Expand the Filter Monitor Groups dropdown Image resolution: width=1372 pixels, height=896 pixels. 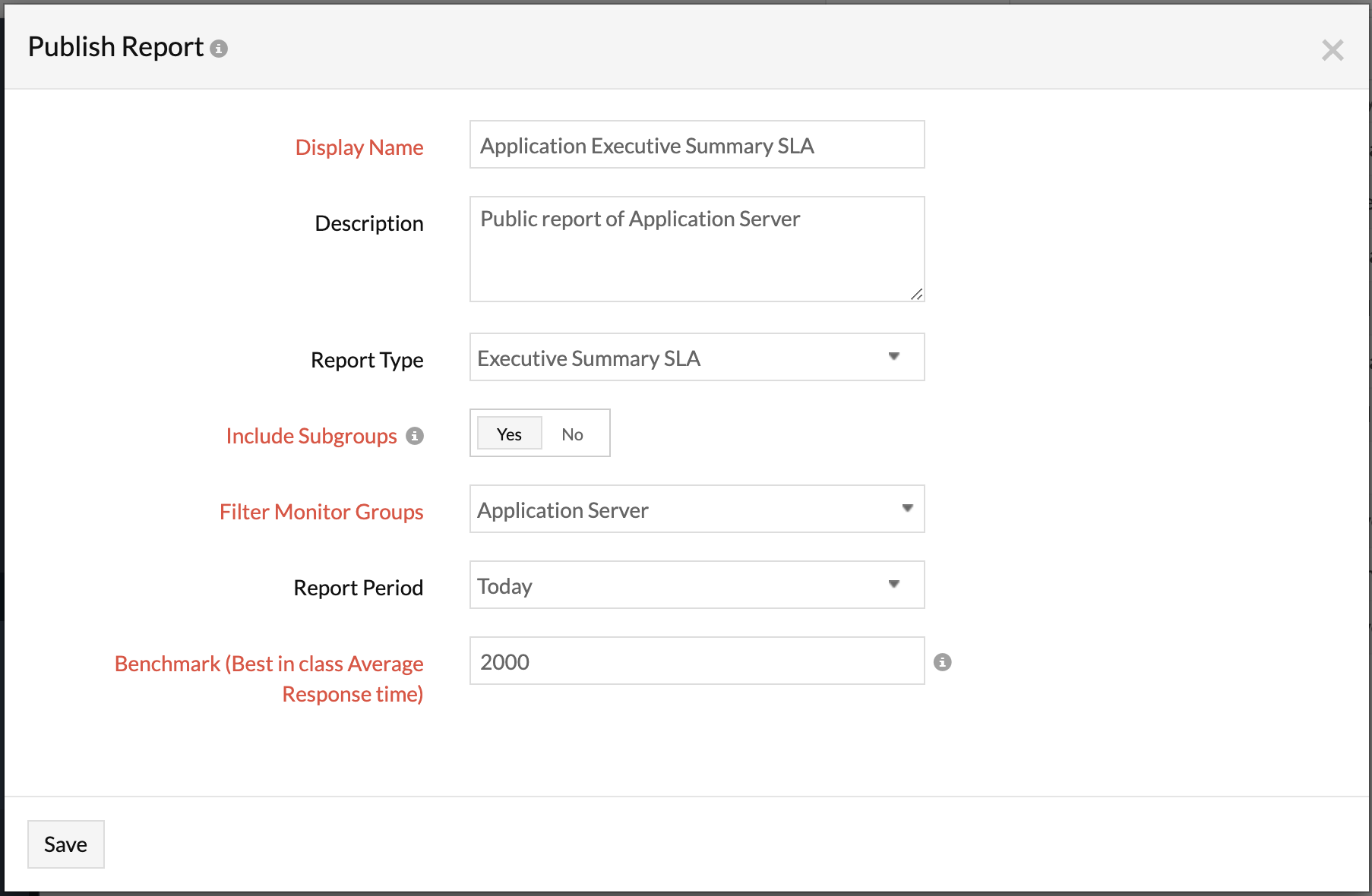[x=696, y=509]
